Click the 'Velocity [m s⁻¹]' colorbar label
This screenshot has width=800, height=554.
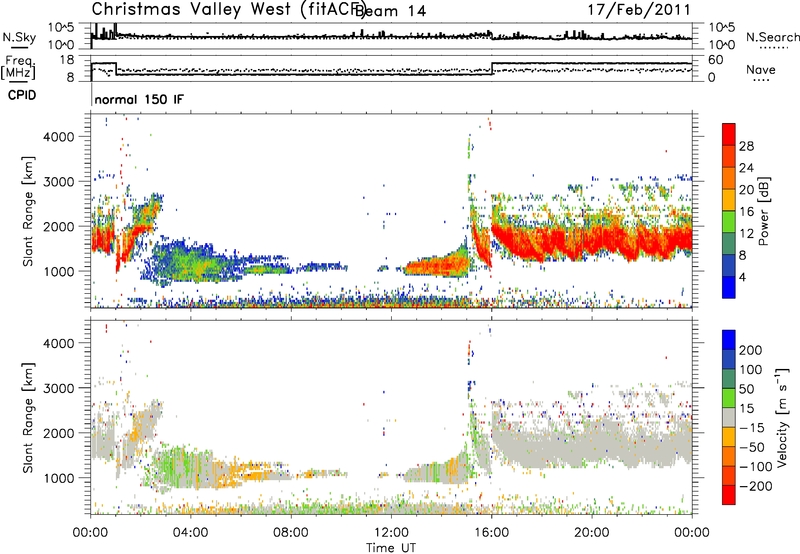(782, 417)
